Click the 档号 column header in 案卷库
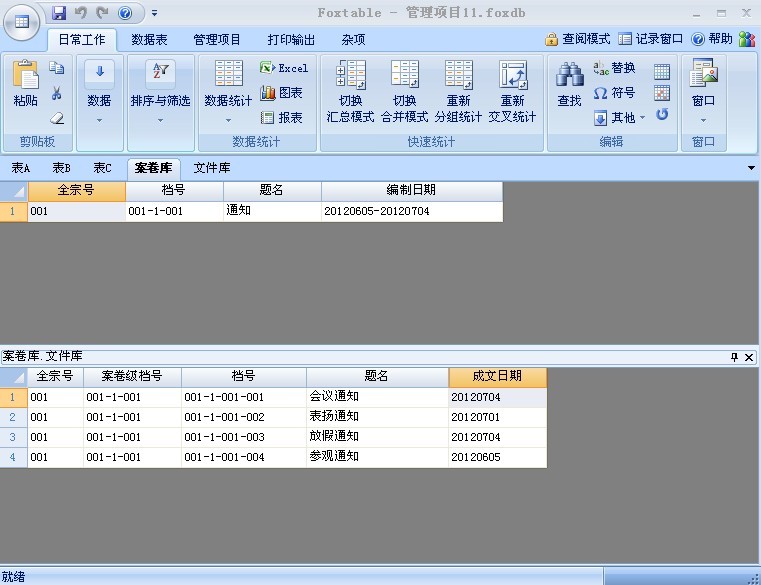 click(174, 190)
